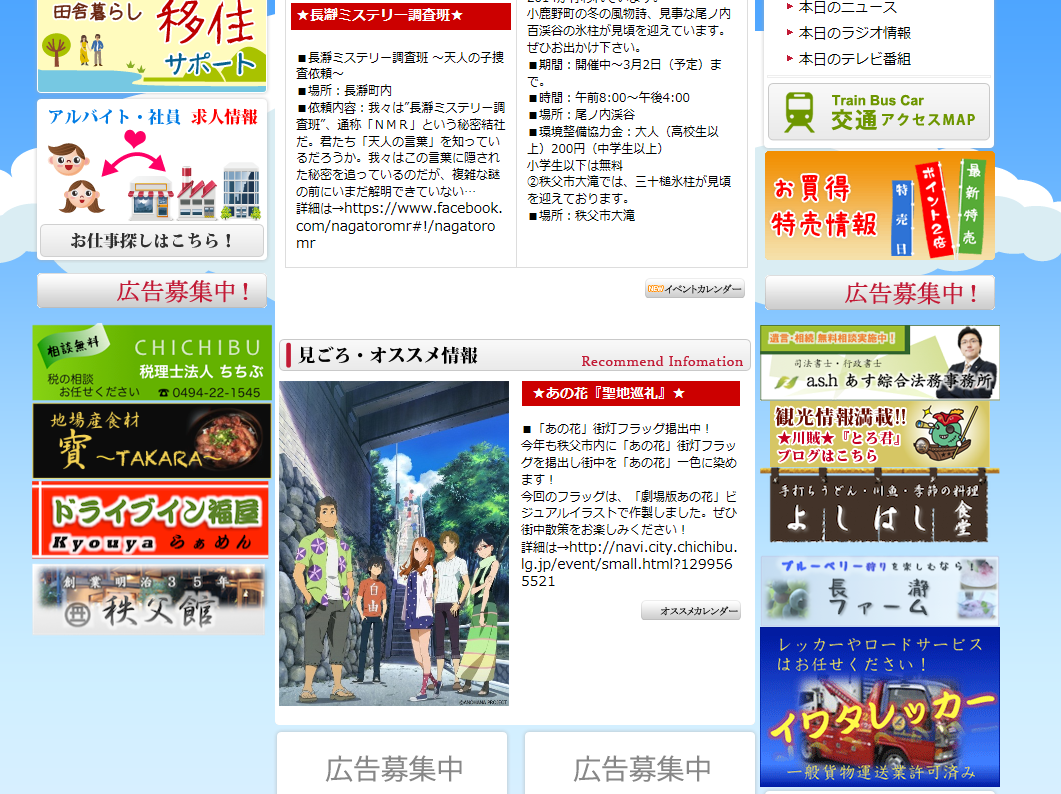Open the a.s.h あす綜合法務事務所 banner
1061x794 pixels.
tap(880, 363)
